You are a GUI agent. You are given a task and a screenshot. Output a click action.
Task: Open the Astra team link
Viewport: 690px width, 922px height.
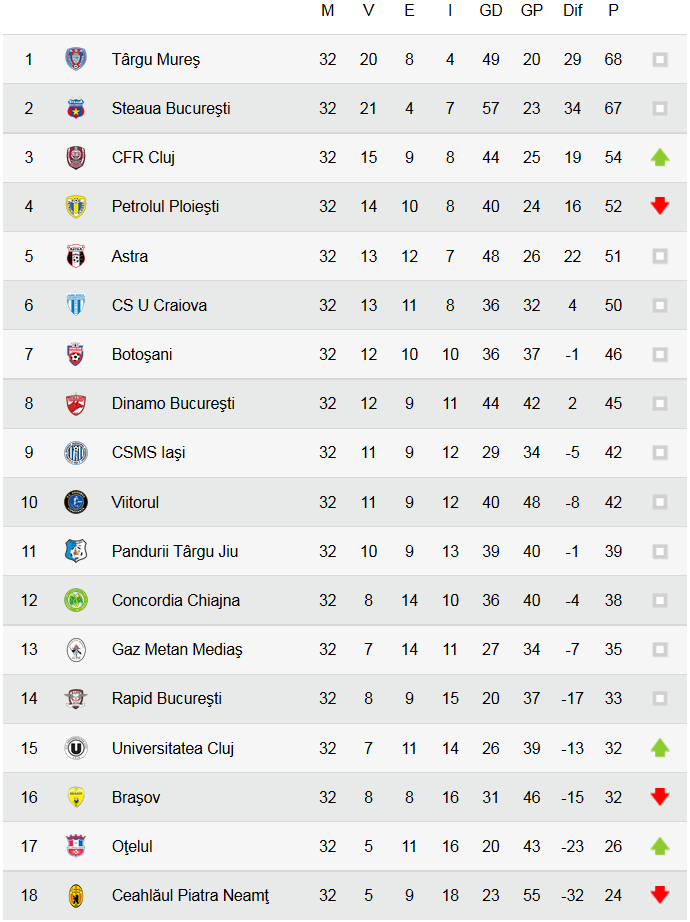pos(130,256)
